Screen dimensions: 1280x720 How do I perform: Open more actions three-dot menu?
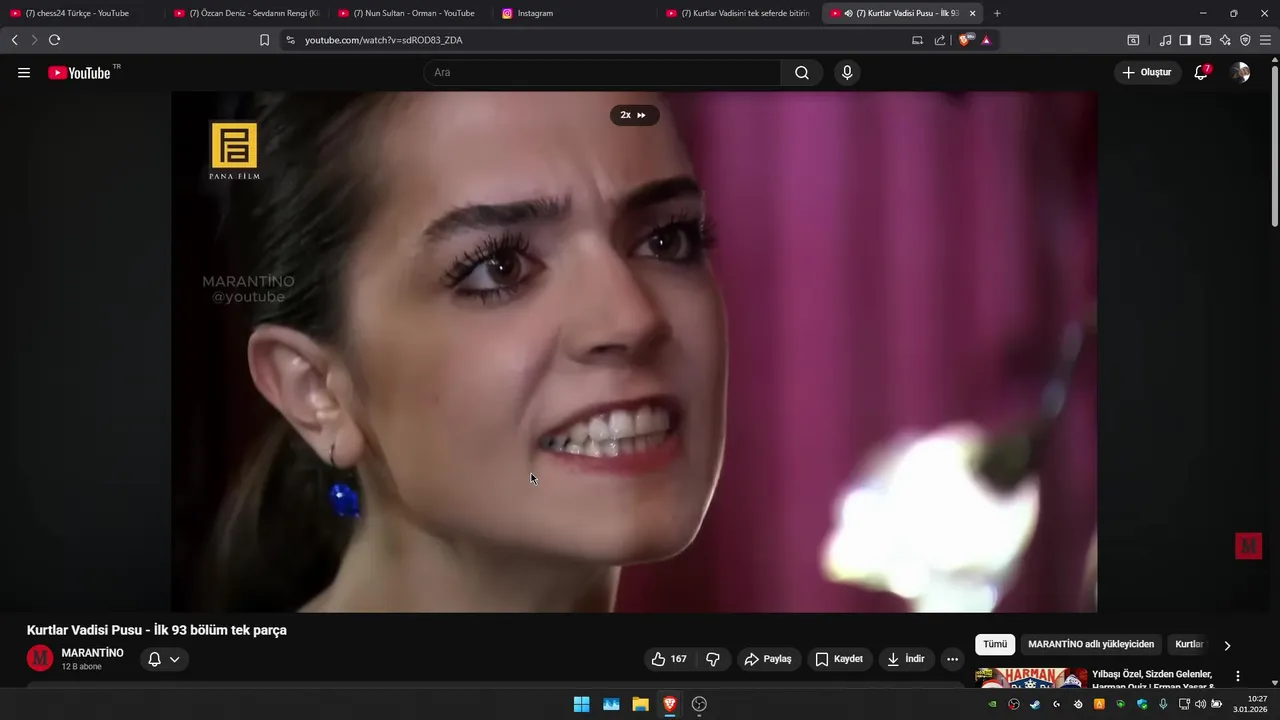(x=952, y=659)
